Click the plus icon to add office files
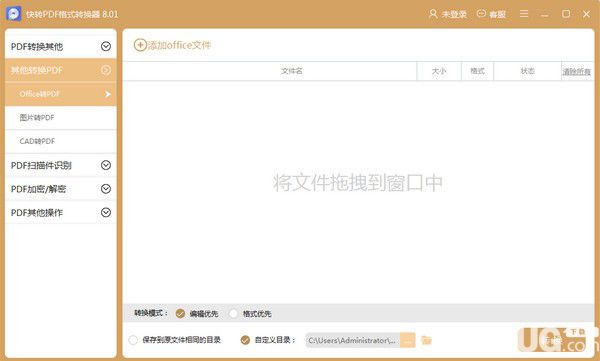Viewport: 600px width, 361px height. coord(140,45)
